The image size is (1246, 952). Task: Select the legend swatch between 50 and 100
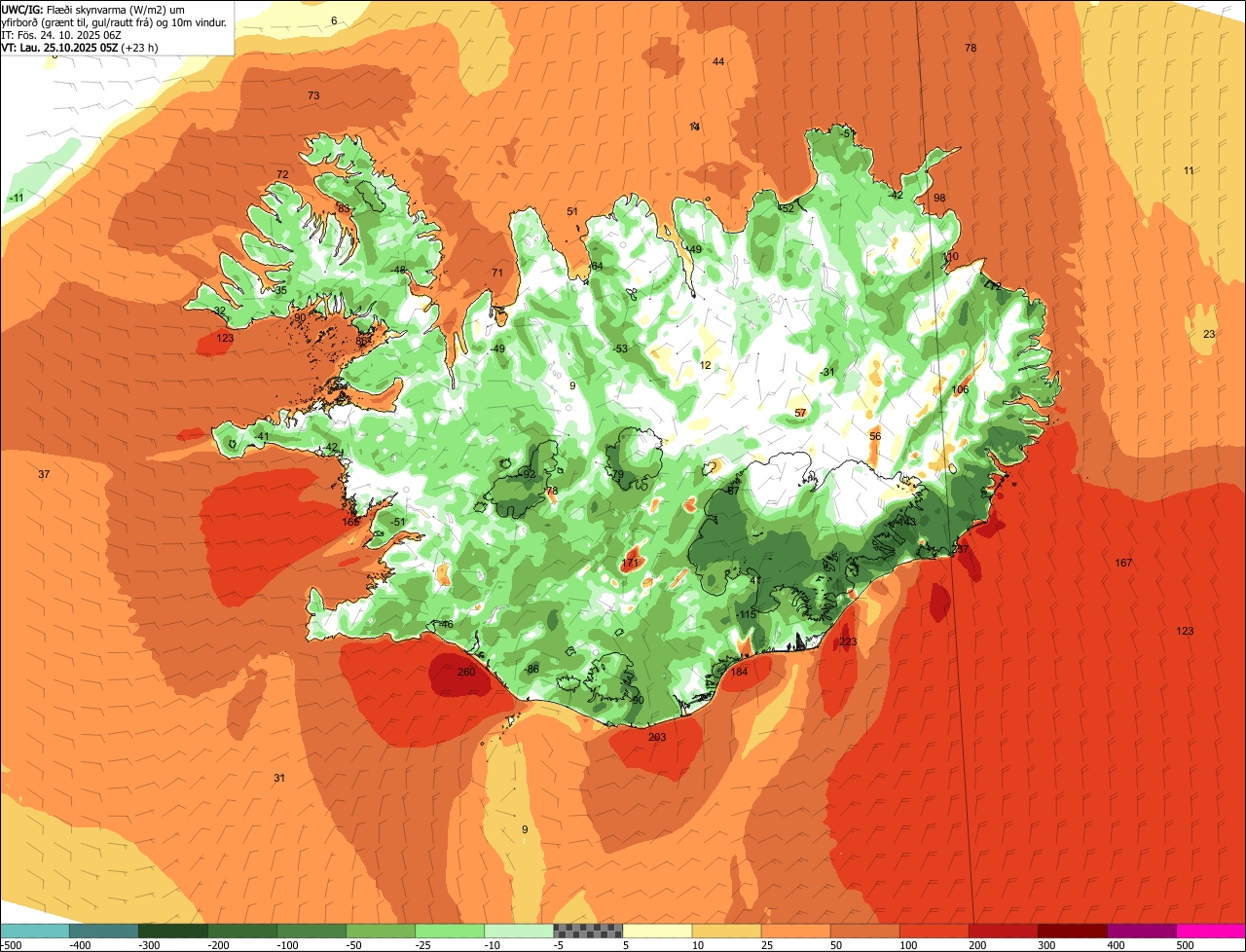[x=864, y=931]
